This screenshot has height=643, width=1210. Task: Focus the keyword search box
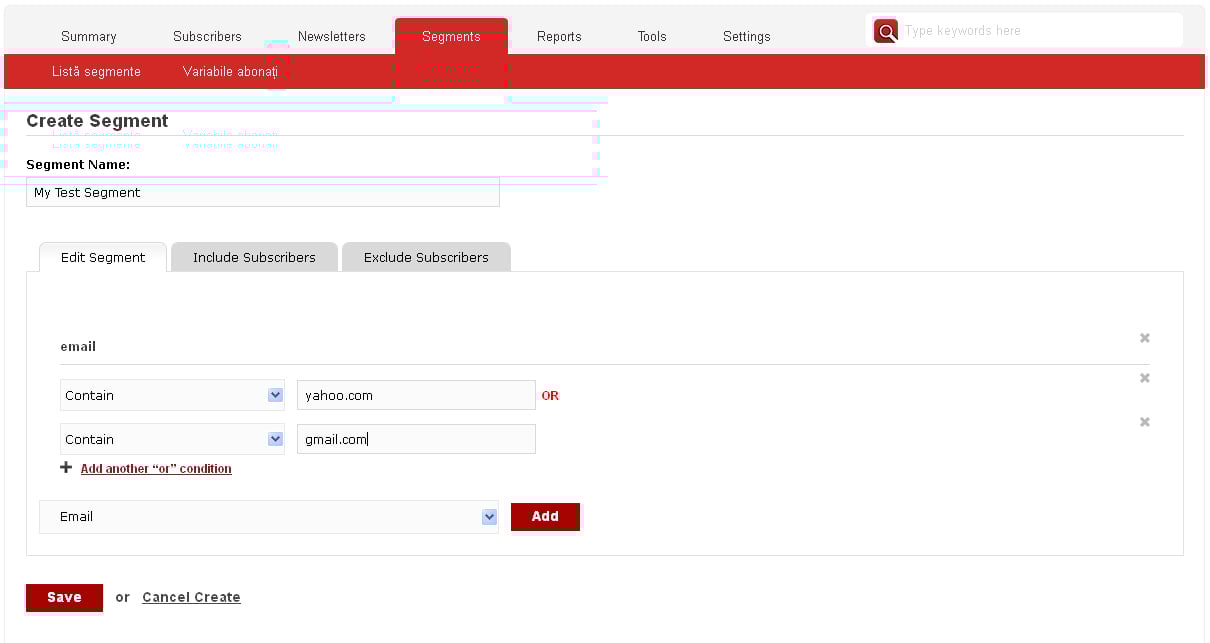(x=1038, y=31)
